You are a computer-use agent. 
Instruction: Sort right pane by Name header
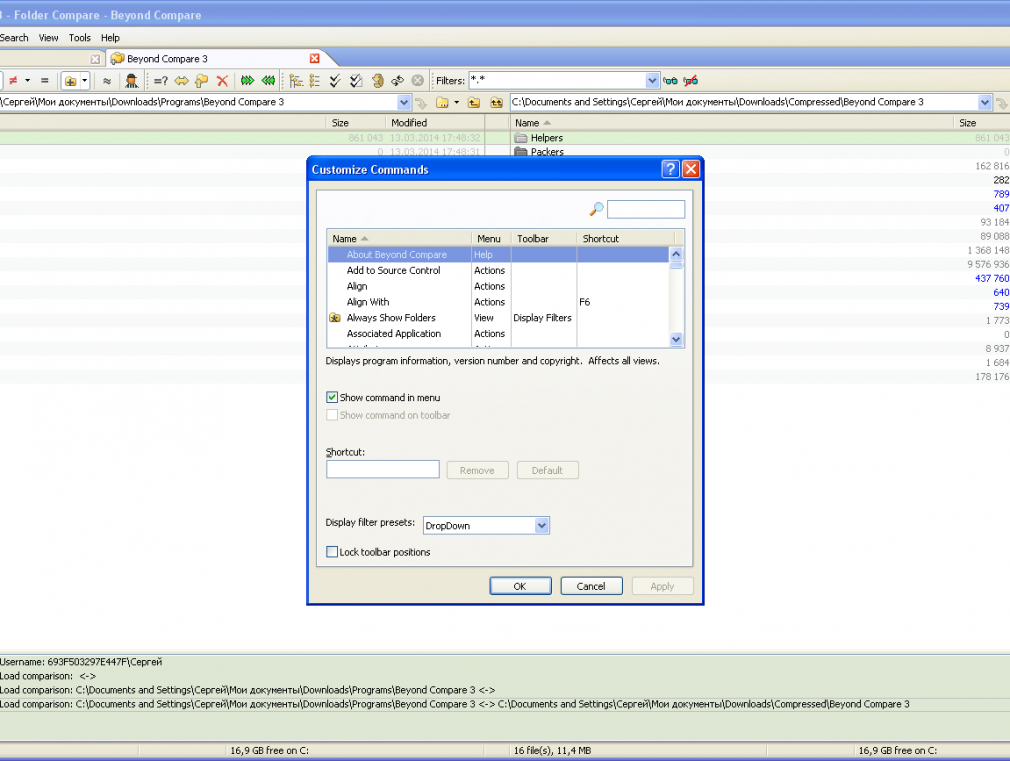pyautogui.click(x=731, y=122)
